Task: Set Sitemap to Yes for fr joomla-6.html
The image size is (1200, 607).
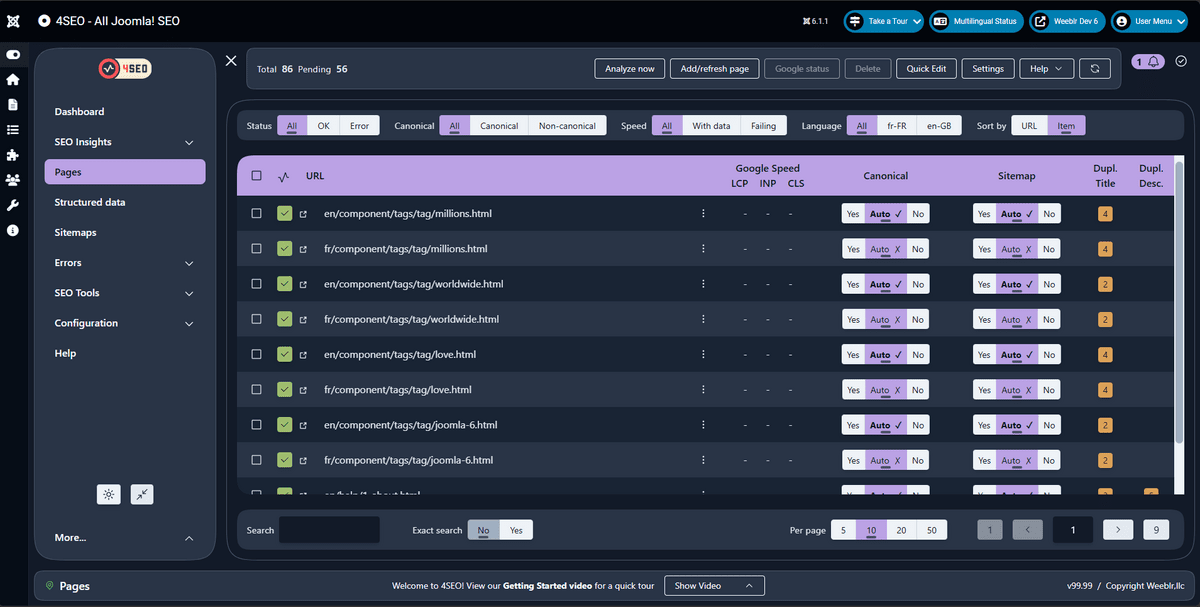Action: tap(984, 460)
